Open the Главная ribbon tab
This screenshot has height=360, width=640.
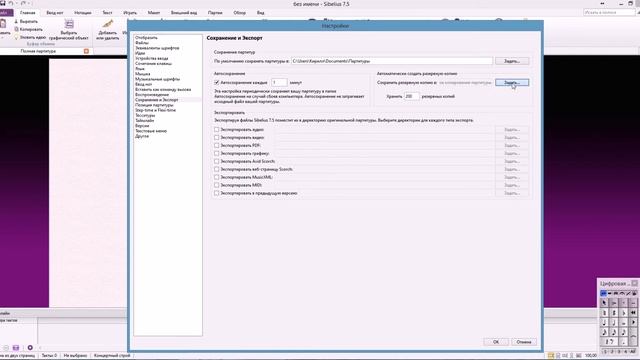tap(28, 13)
